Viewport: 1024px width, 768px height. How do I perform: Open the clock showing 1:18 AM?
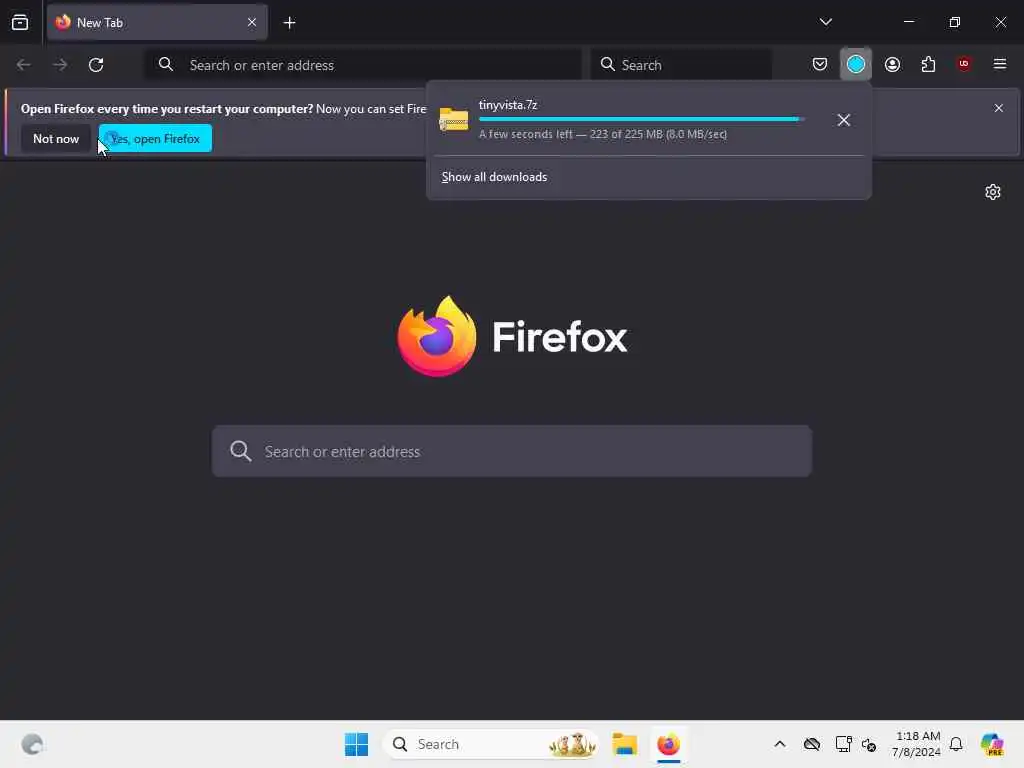[916, 744]
